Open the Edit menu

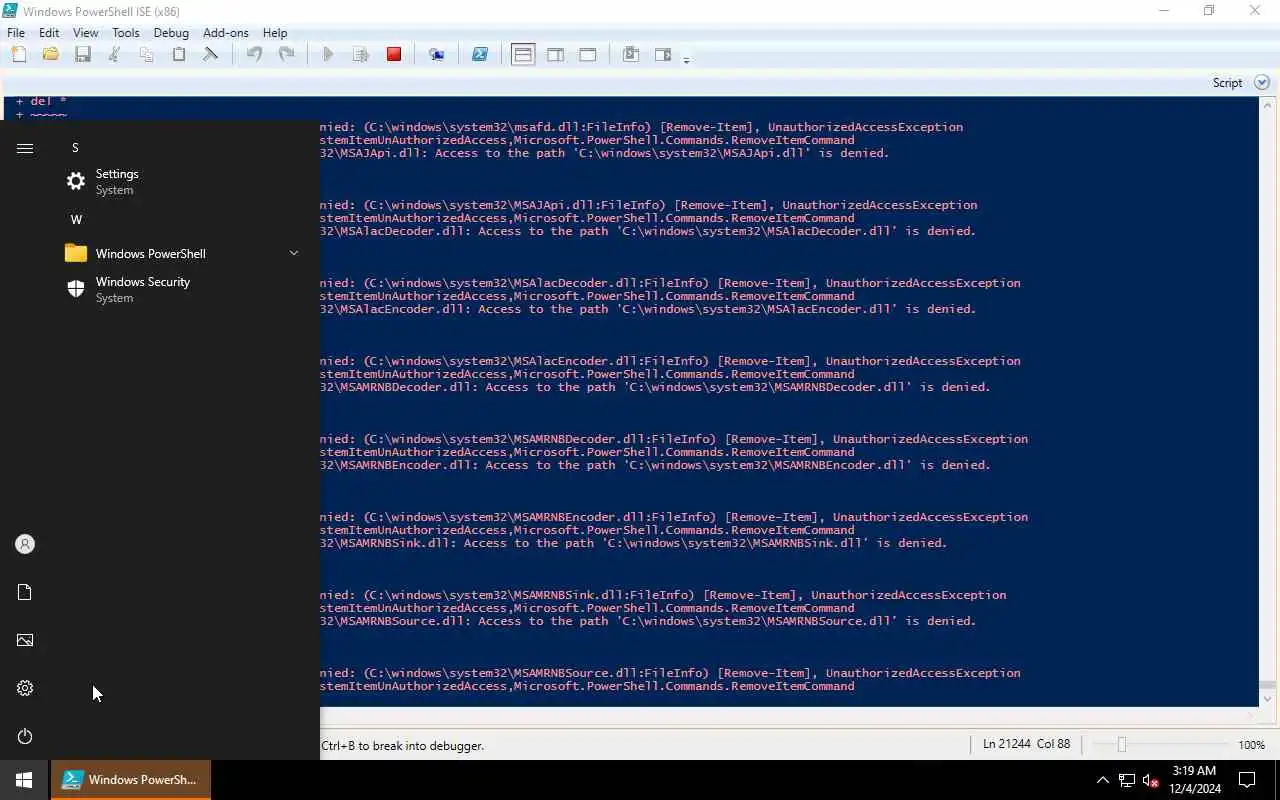pyautogui.click(x=49, y=33)
